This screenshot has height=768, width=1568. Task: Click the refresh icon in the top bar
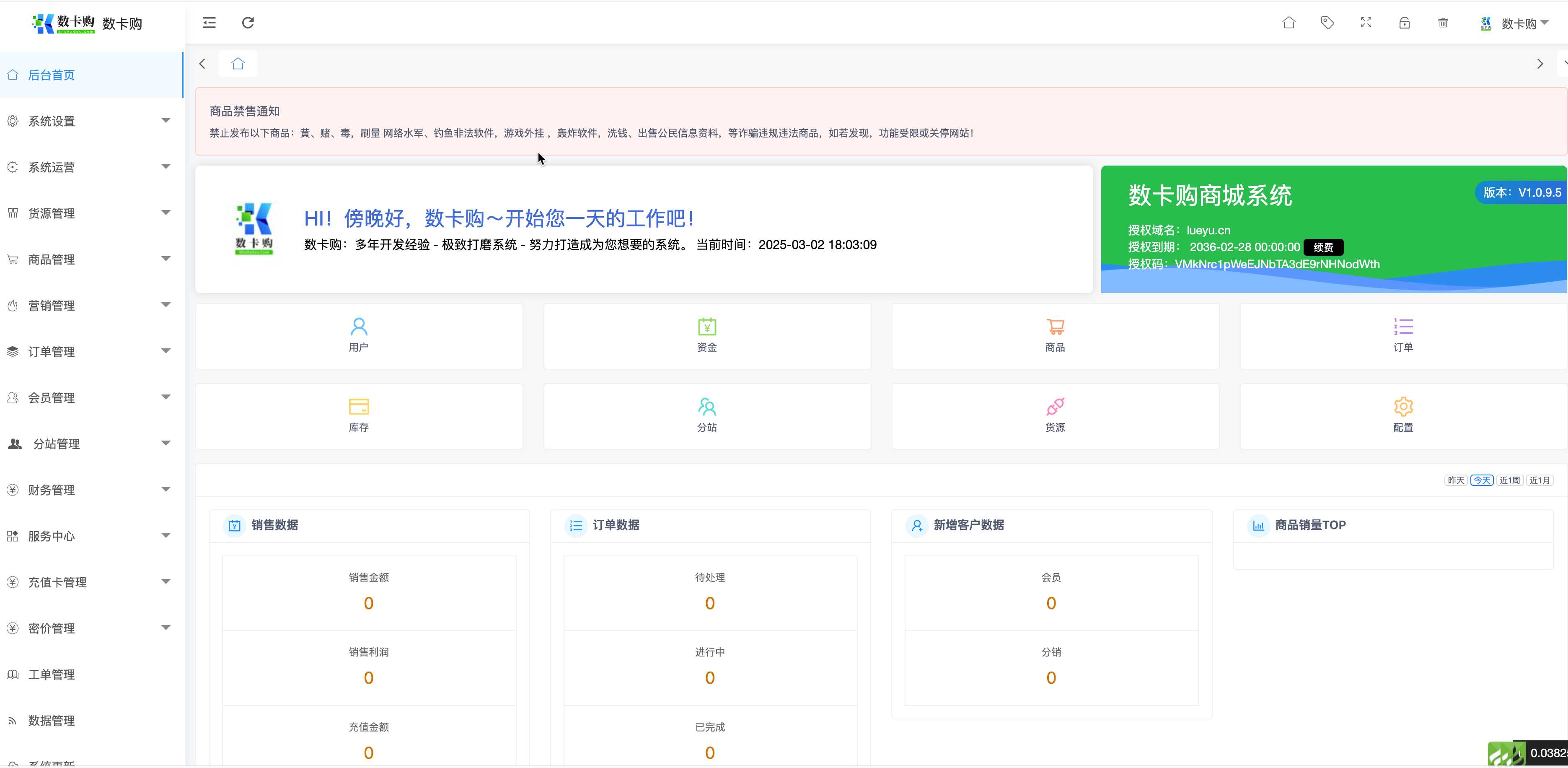tap(248, 23)
